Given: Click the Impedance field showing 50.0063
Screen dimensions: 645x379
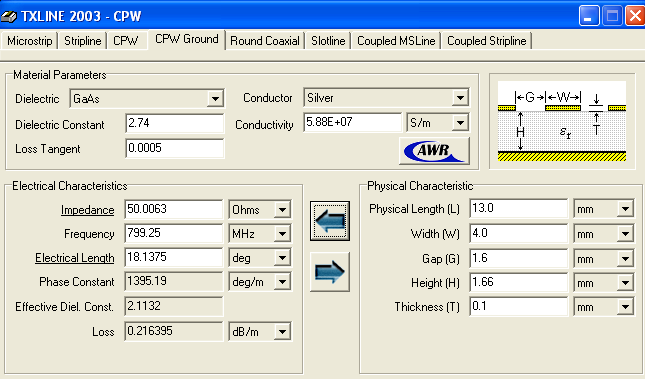Looking at the screenshot, I should pos(174,209).
